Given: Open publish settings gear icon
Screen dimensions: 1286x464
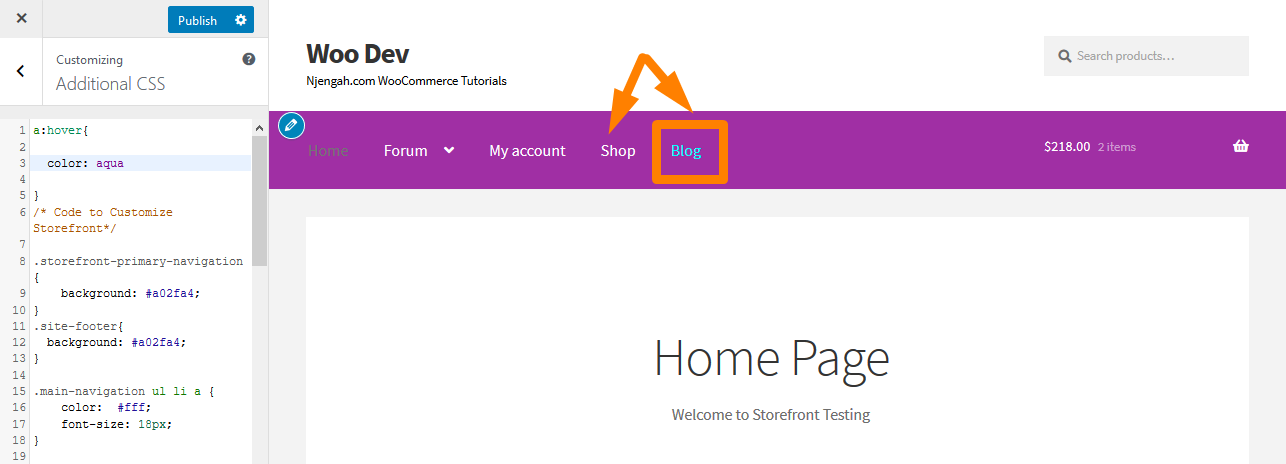Looking at the screenshot, I should click(x=240, y=20).
